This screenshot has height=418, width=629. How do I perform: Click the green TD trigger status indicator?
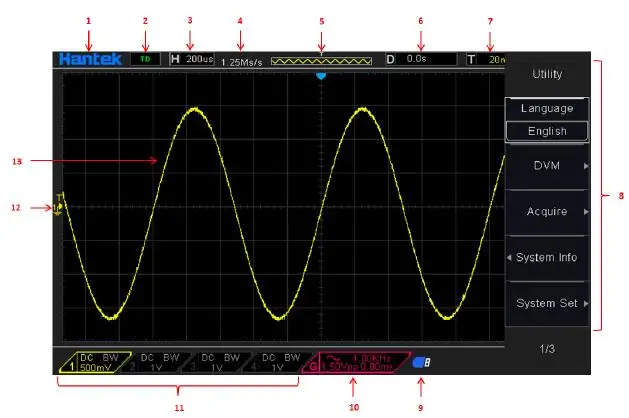tap(145, 59)
